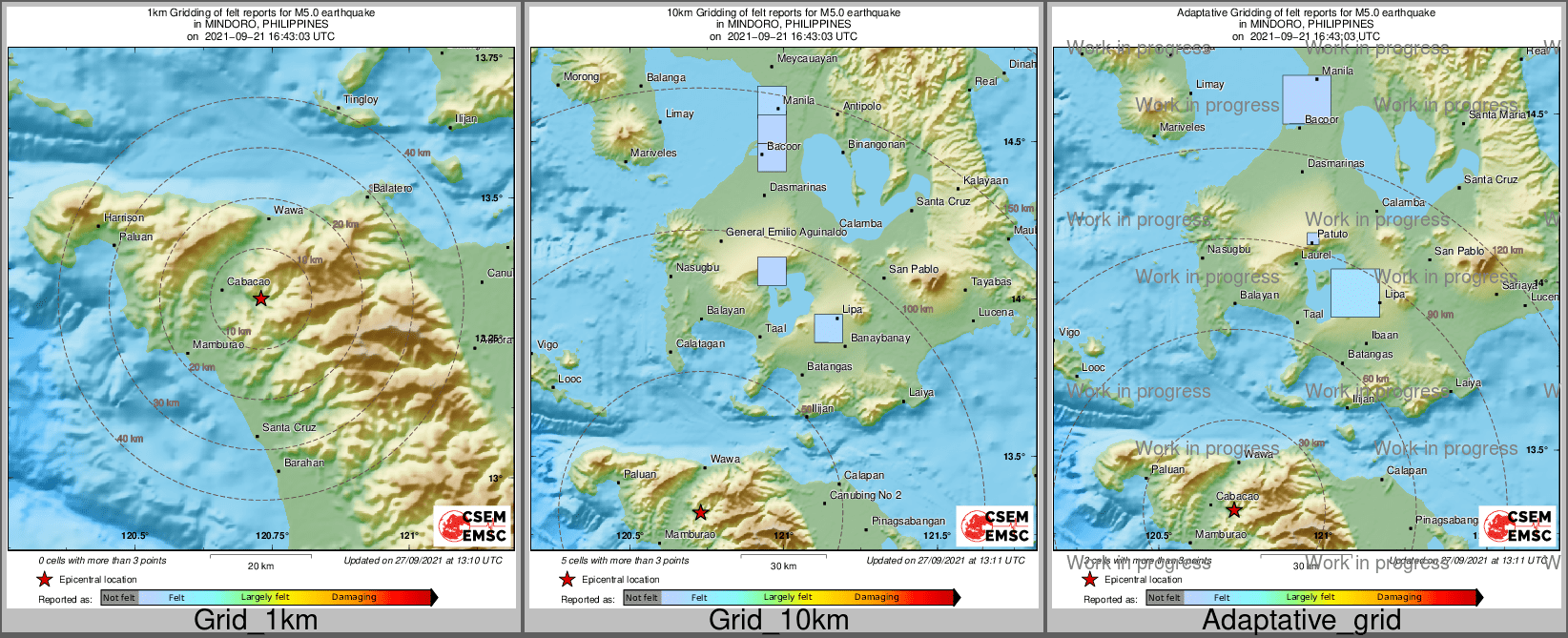Click 'Reported as:' legend text under Adaptative_grid
The image size is (1568, 638).
[1110, 600]
